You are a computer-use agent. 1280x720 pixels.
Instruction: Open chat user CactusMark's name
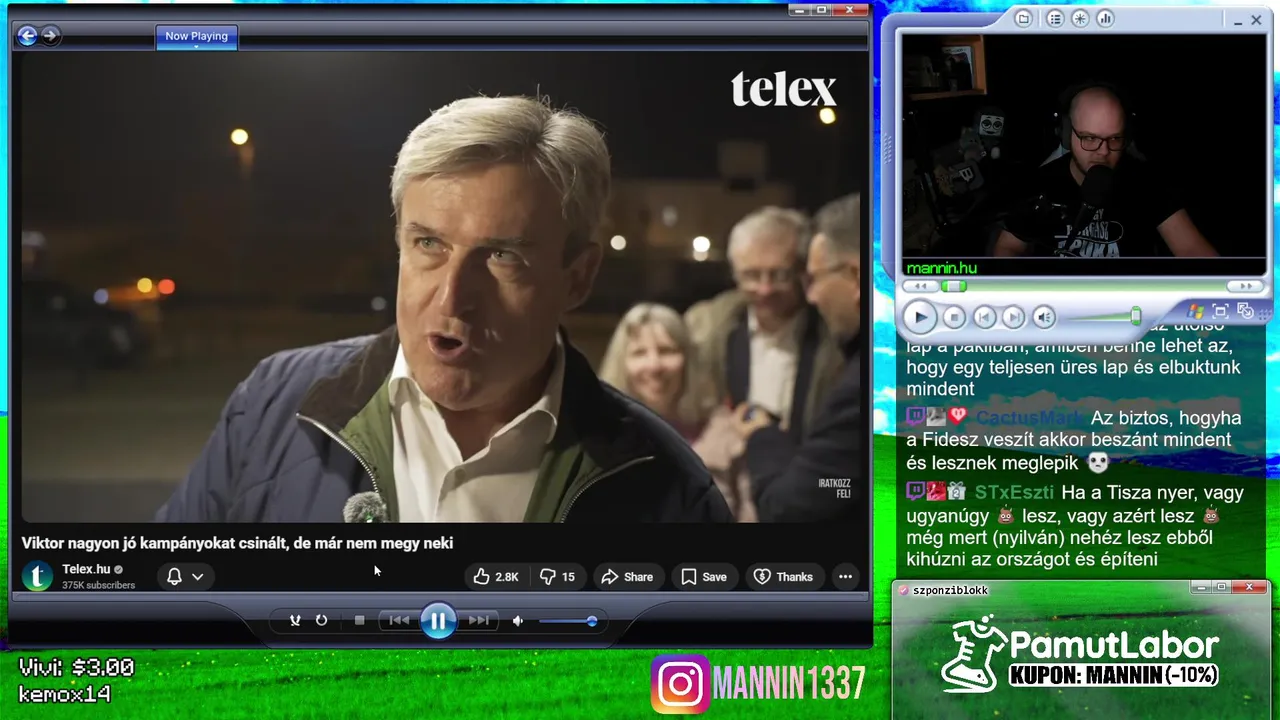(1029, 418)
